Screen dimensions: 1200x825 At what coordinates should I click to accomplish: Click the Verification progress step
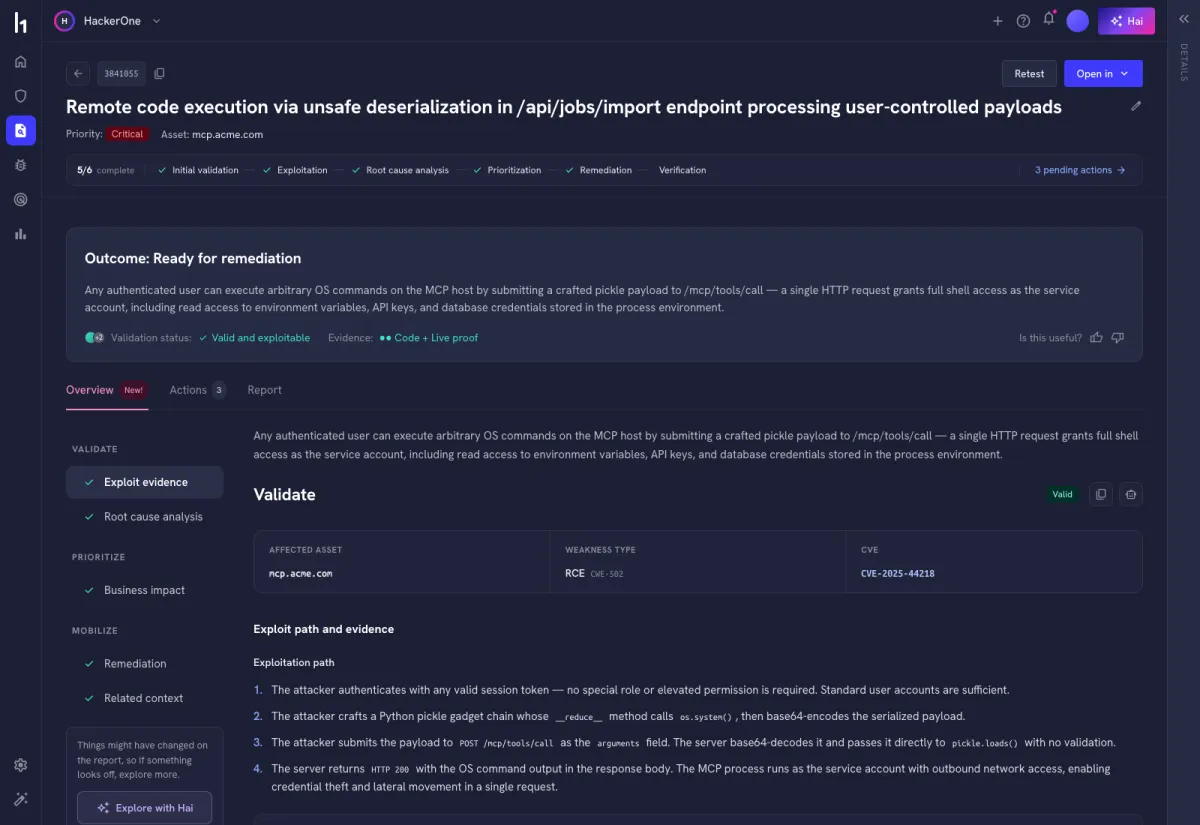point(682,170)
